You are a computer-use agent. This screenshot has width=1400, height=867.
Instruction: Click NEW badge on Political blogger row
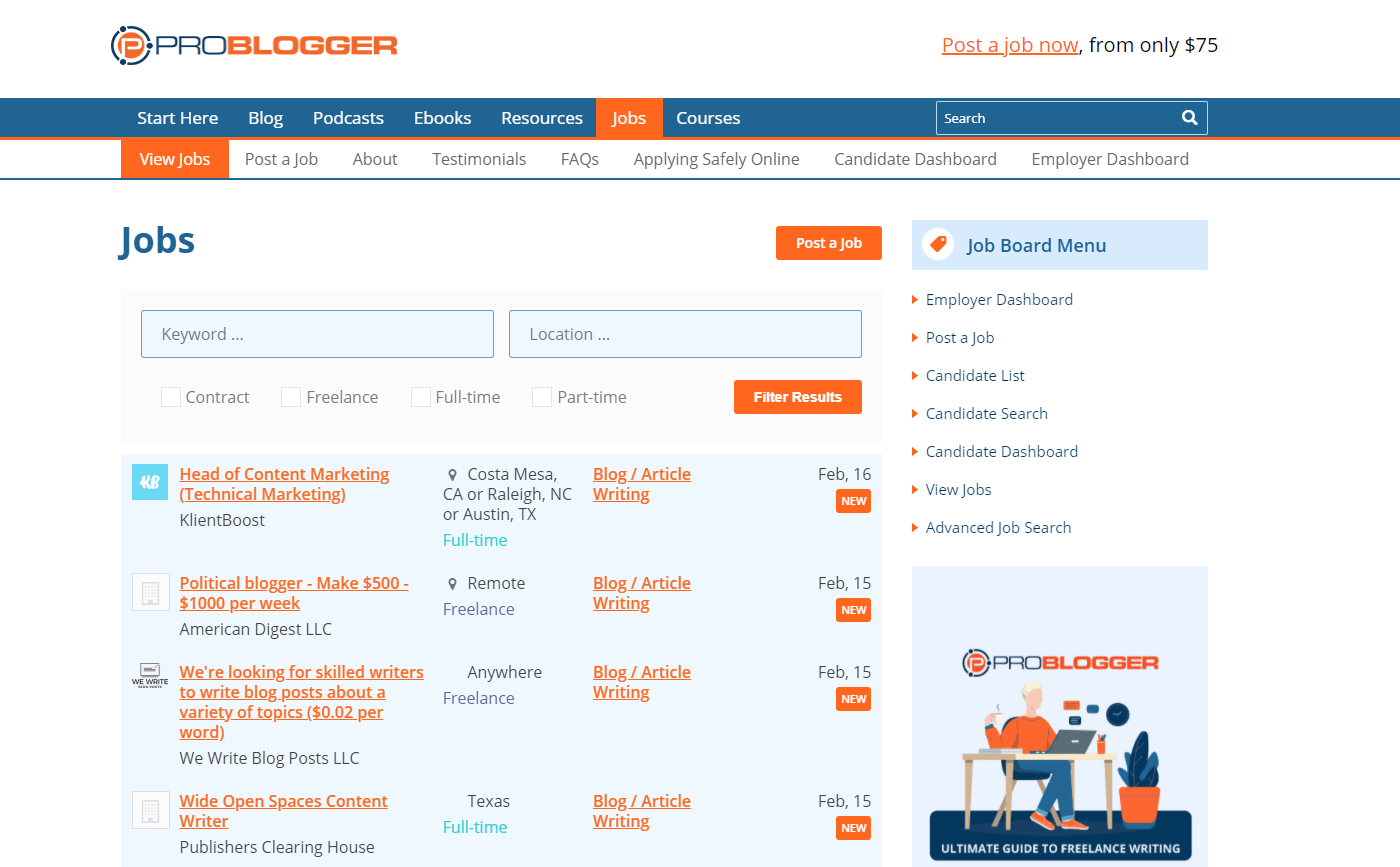(x=853, y=610)
